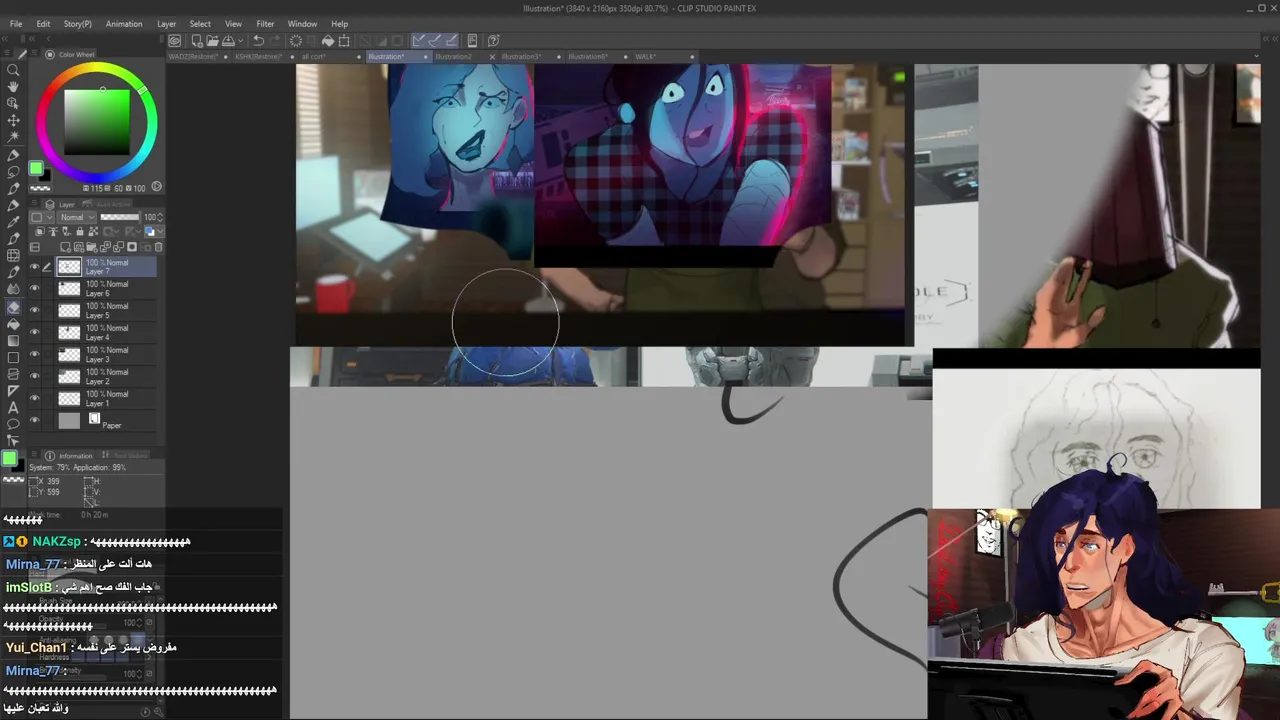This screenshot has width=1280, height=720.
Task: Click the New file toolbar icon
Action: pos(197,41)
